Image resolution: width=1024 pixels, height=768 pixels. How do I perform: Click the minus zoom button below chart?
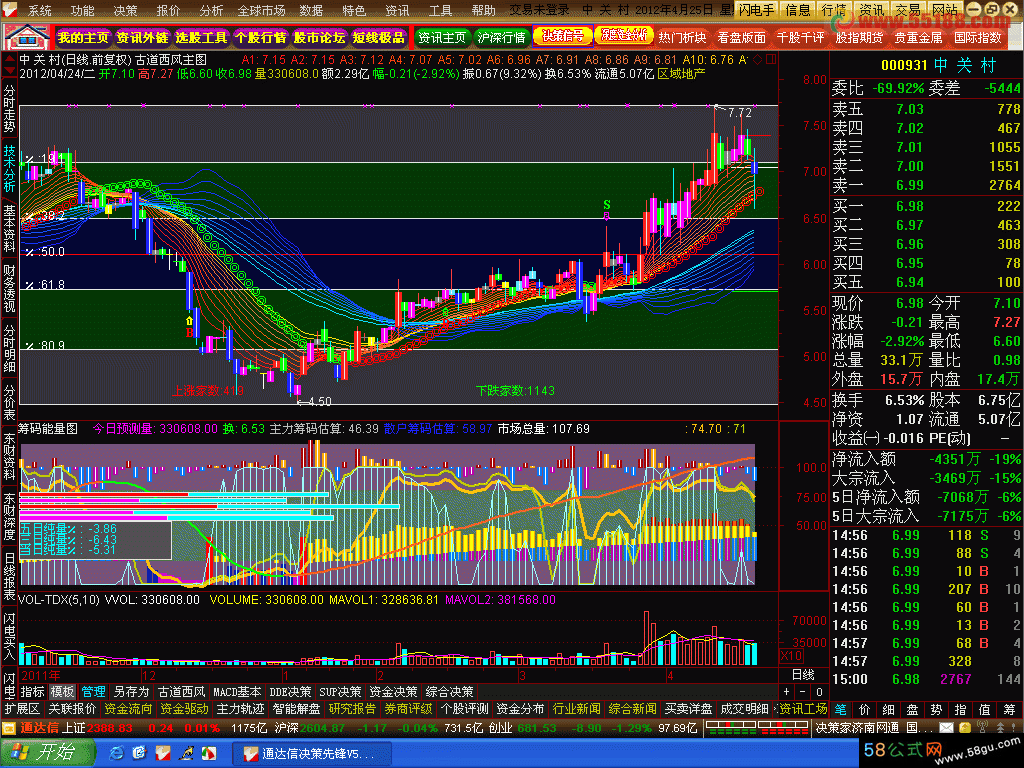(x=803, y=692)
